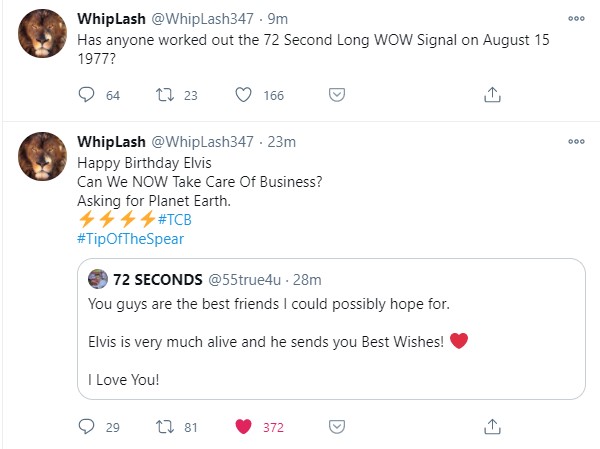Unlike the Happy Birthday Elvis tweet
The width and height of the screenshot is (600, 449).
coord(243,427)
